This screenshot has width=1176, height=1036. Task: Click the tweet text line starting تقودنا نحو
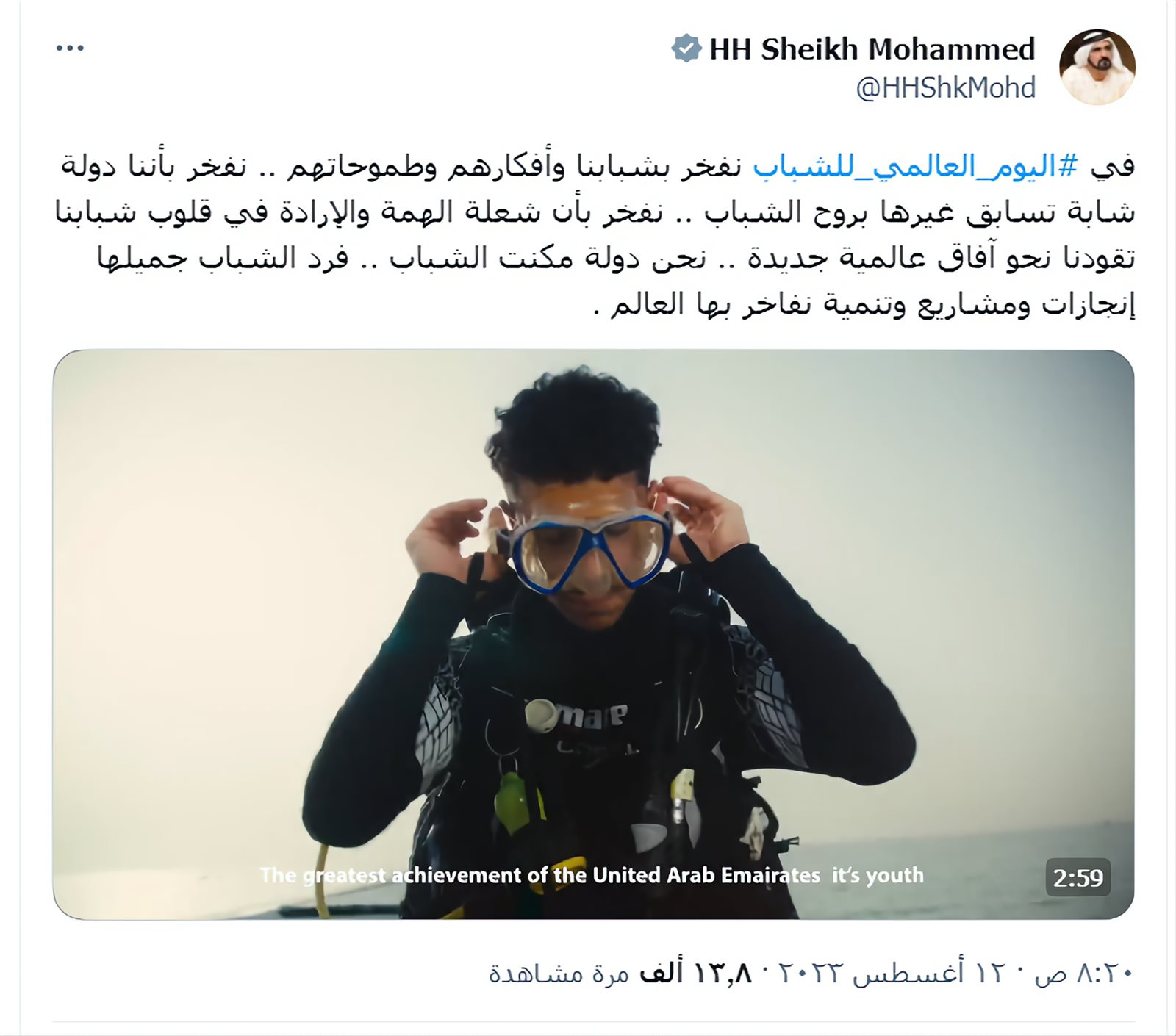point(616,258)
